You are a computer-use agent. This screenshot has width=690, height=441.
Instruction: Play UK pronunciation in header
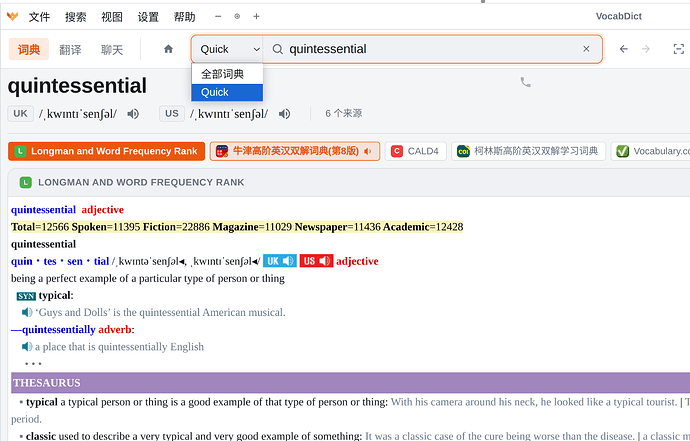pos(133,114)
